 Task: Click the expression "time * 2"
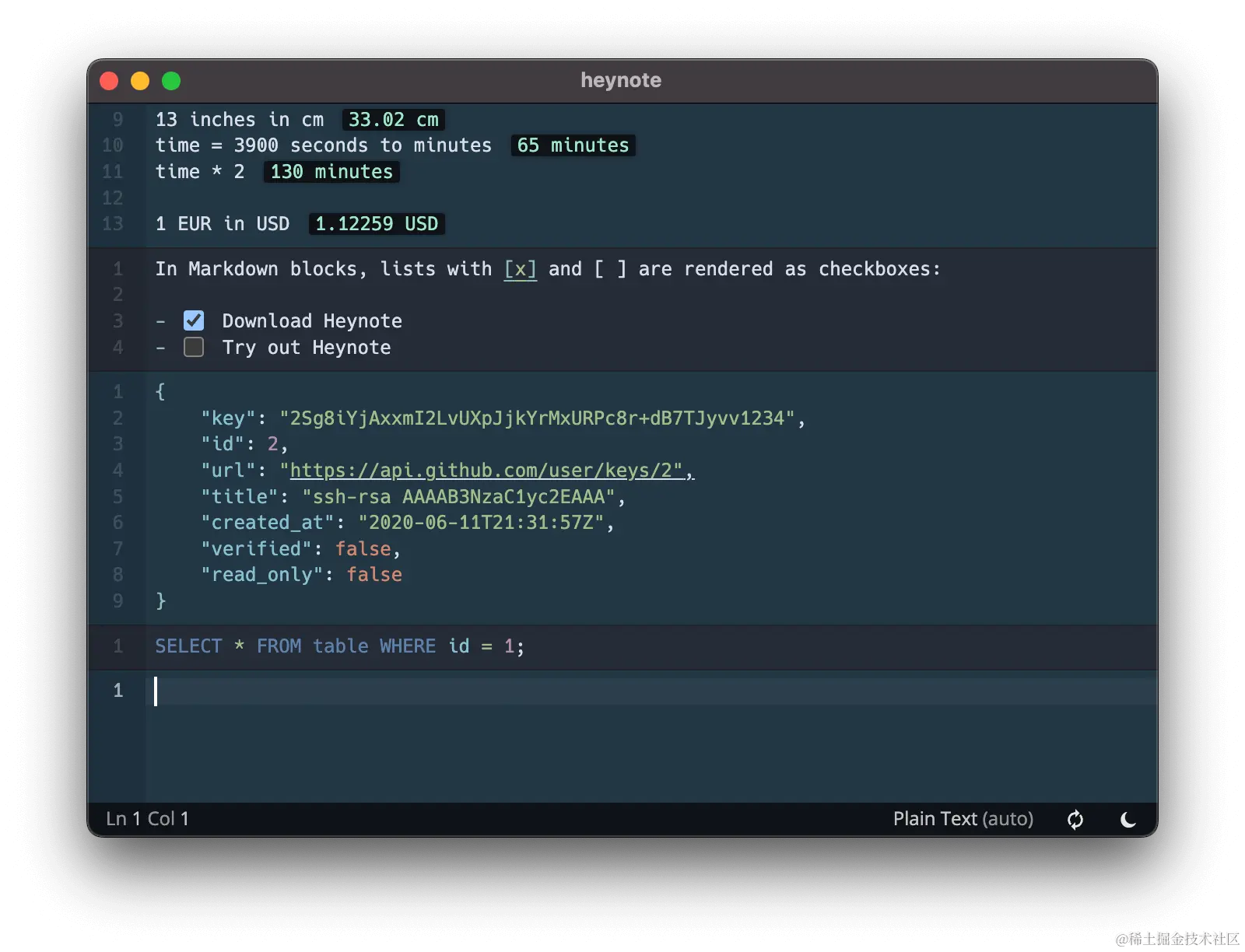coord(200,172)
